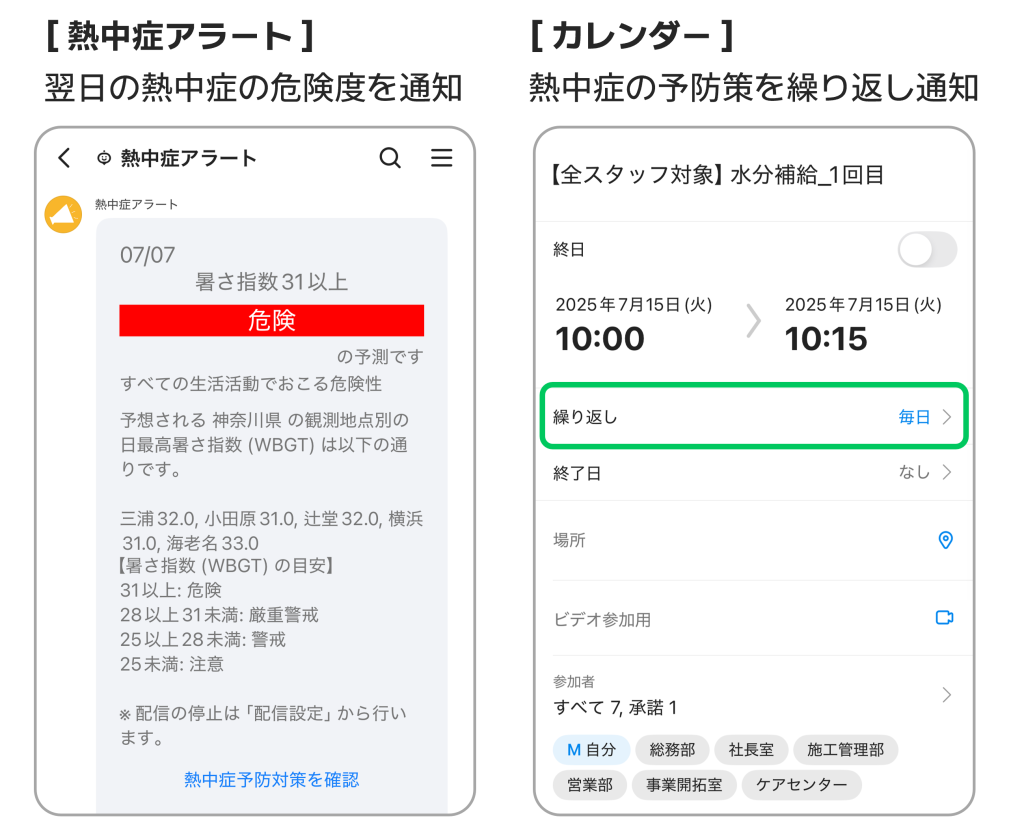Tap the red 危険 alert banner
This screenshot has width=1024, height=838.
pyautogui.click(x=271, y=320)
